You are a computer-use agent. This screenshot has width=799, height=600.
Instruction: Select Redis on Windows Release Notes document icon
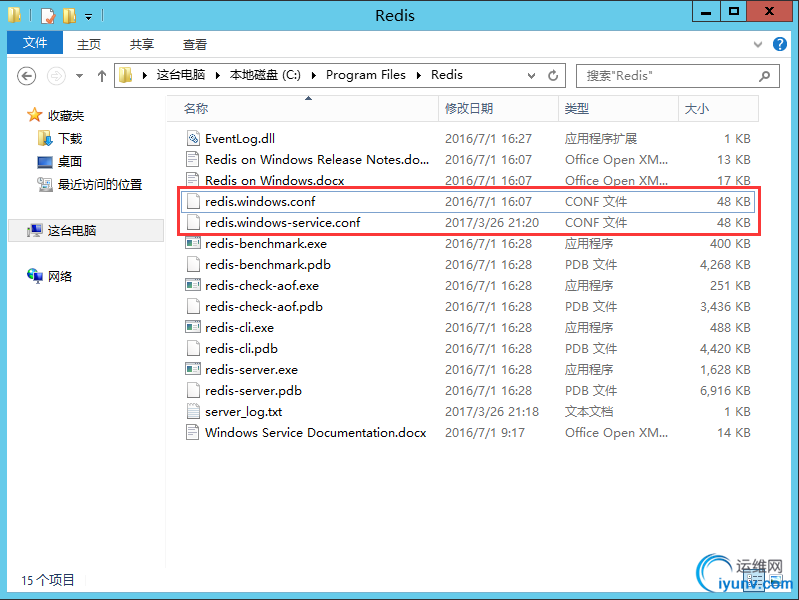[x=193, y=159]
